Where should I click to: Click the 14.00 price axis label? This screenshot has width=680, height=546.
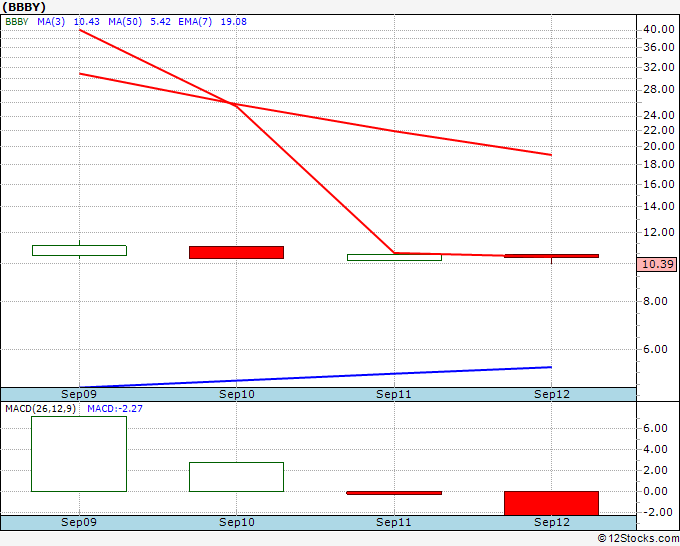point(659,206)
